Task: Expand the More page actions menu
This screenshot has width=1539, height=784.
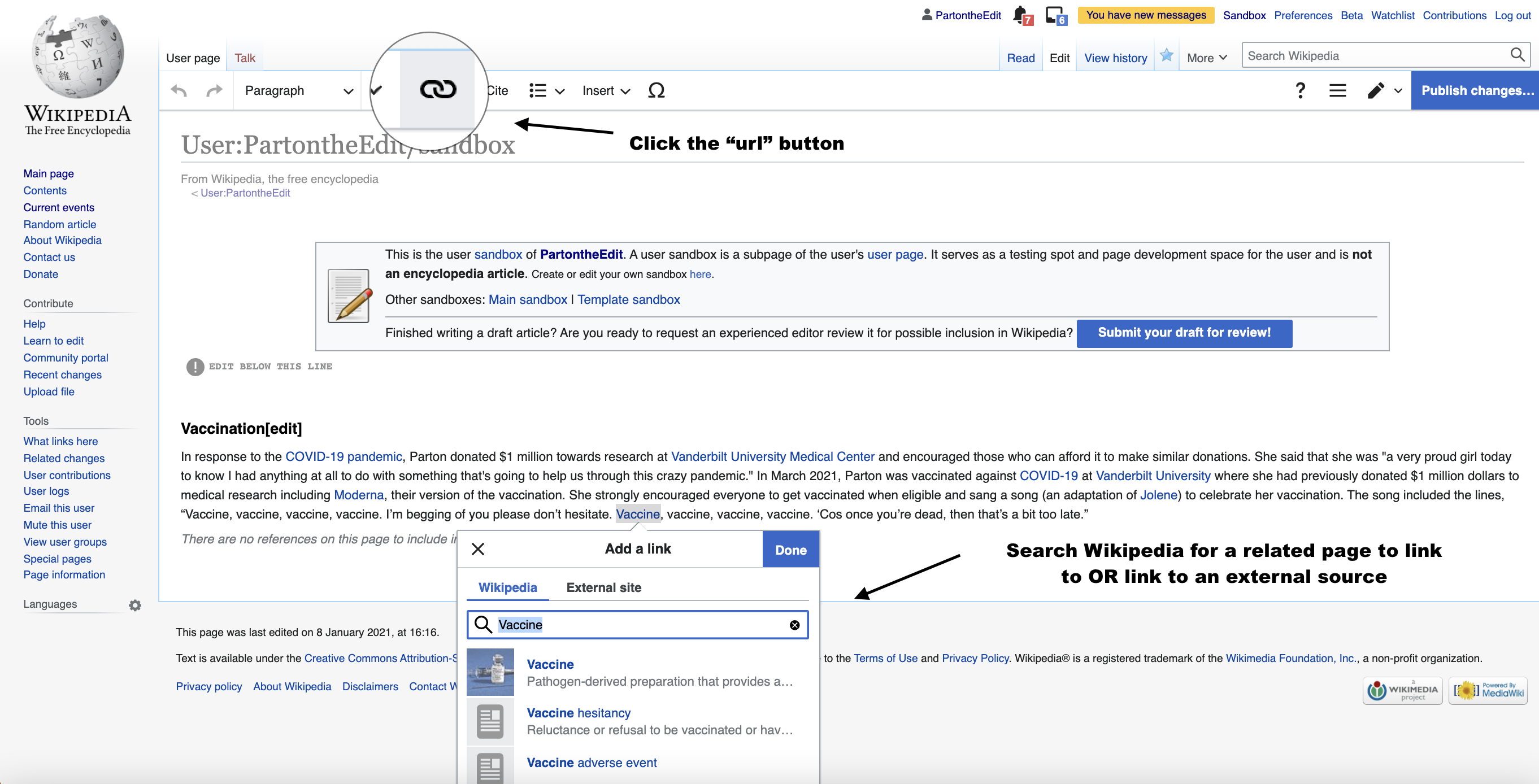Action: (1207, 58)
